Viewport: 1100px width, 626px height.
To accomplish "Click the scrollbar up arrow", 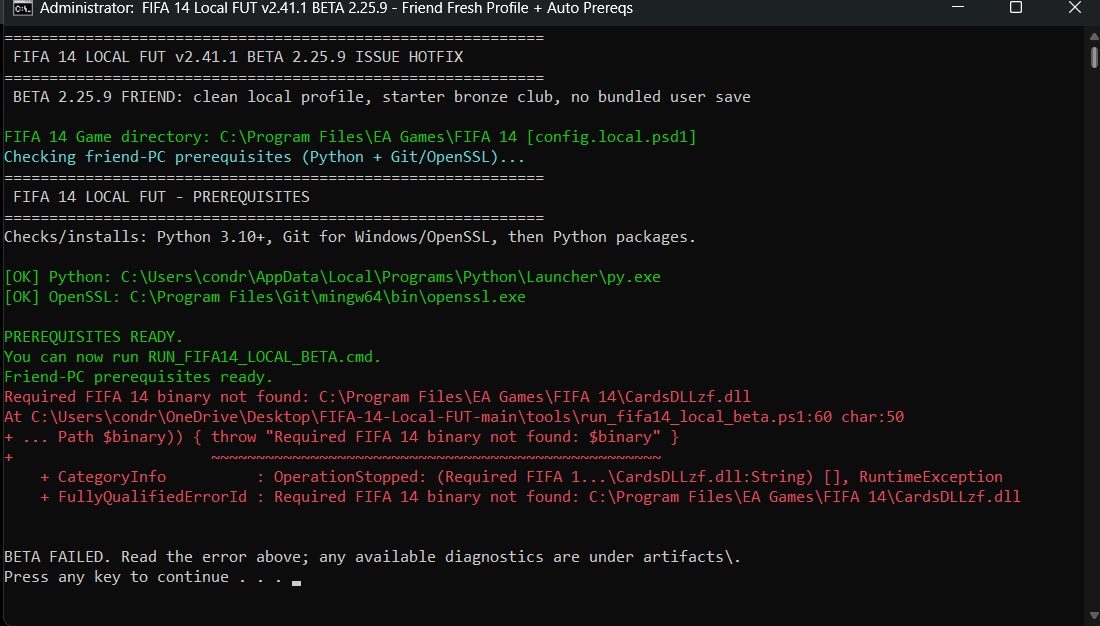I will (1094, 36).
